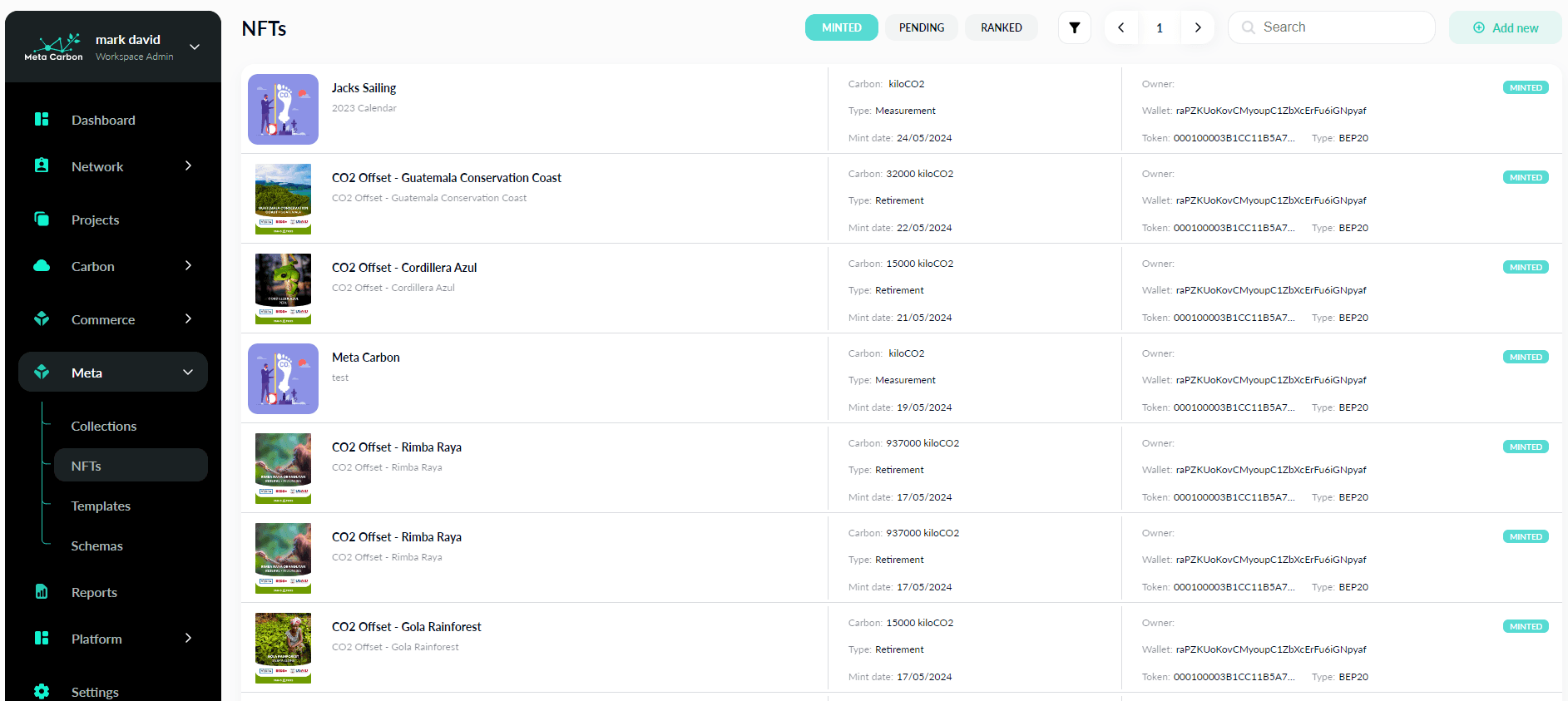Open Settings via the gear icon

coord(42,691)
